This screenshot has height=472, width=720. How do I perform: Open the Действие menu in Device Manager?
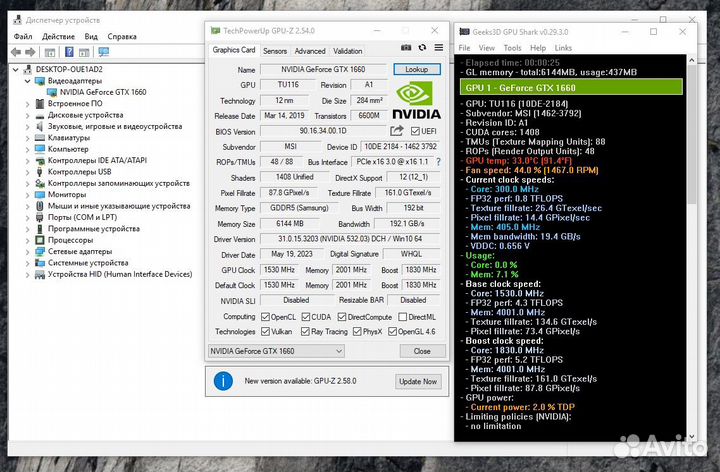[58, 36]
